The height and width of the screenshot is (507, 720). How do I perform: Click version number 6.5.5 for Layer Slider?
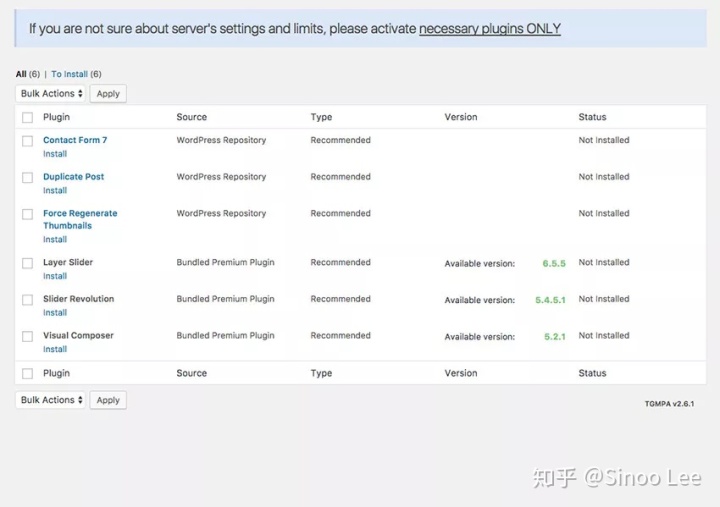click(x=554, y=264)
